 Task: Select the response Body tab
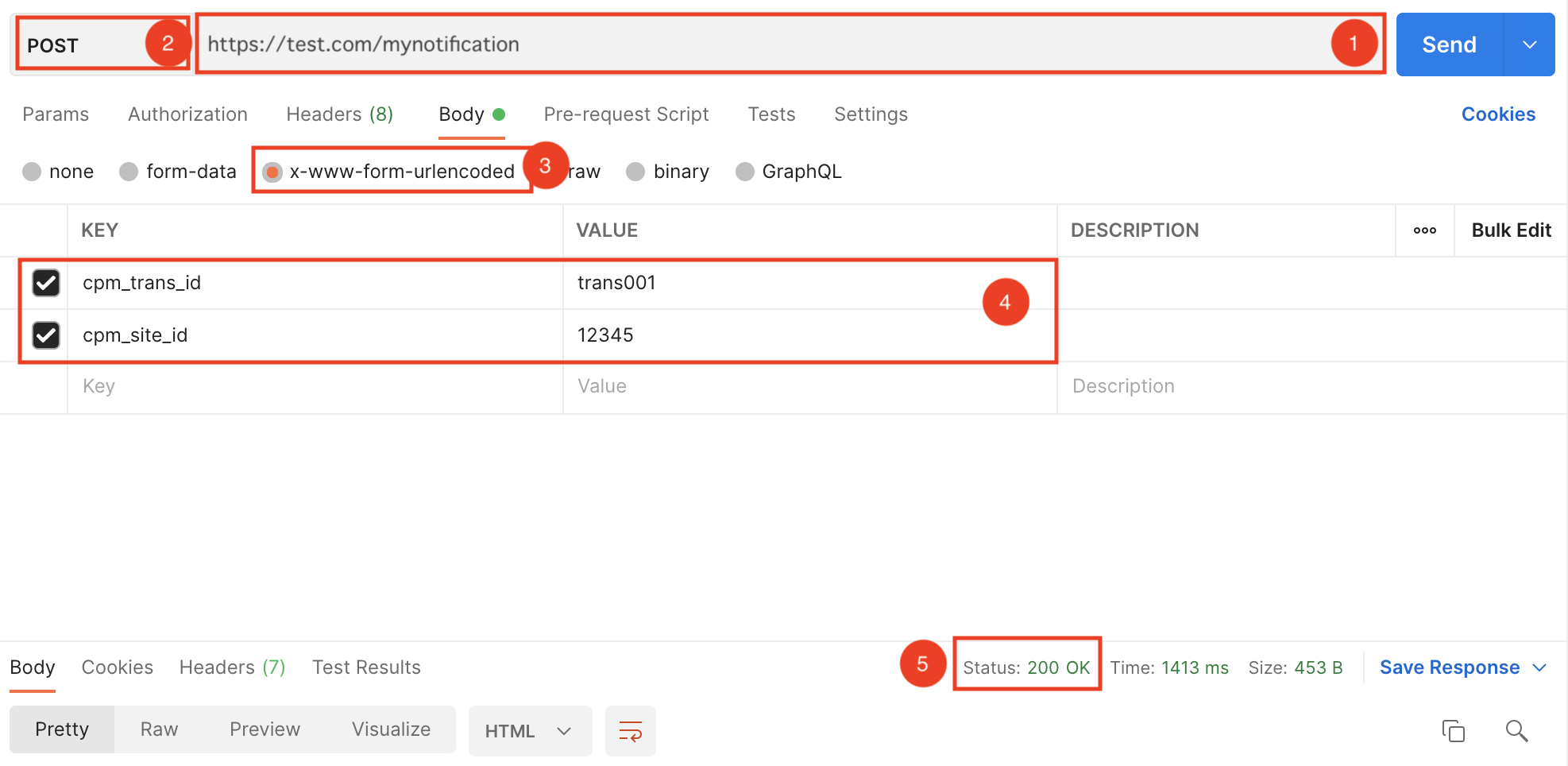pyautogui.click(x=33, y=667)
